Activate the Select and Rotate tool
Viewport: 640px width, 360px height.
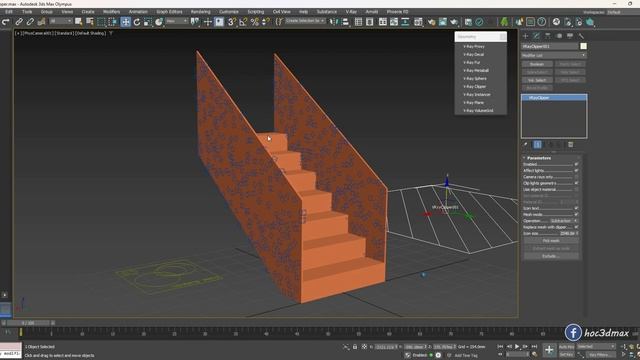click(x=137, y=22)
